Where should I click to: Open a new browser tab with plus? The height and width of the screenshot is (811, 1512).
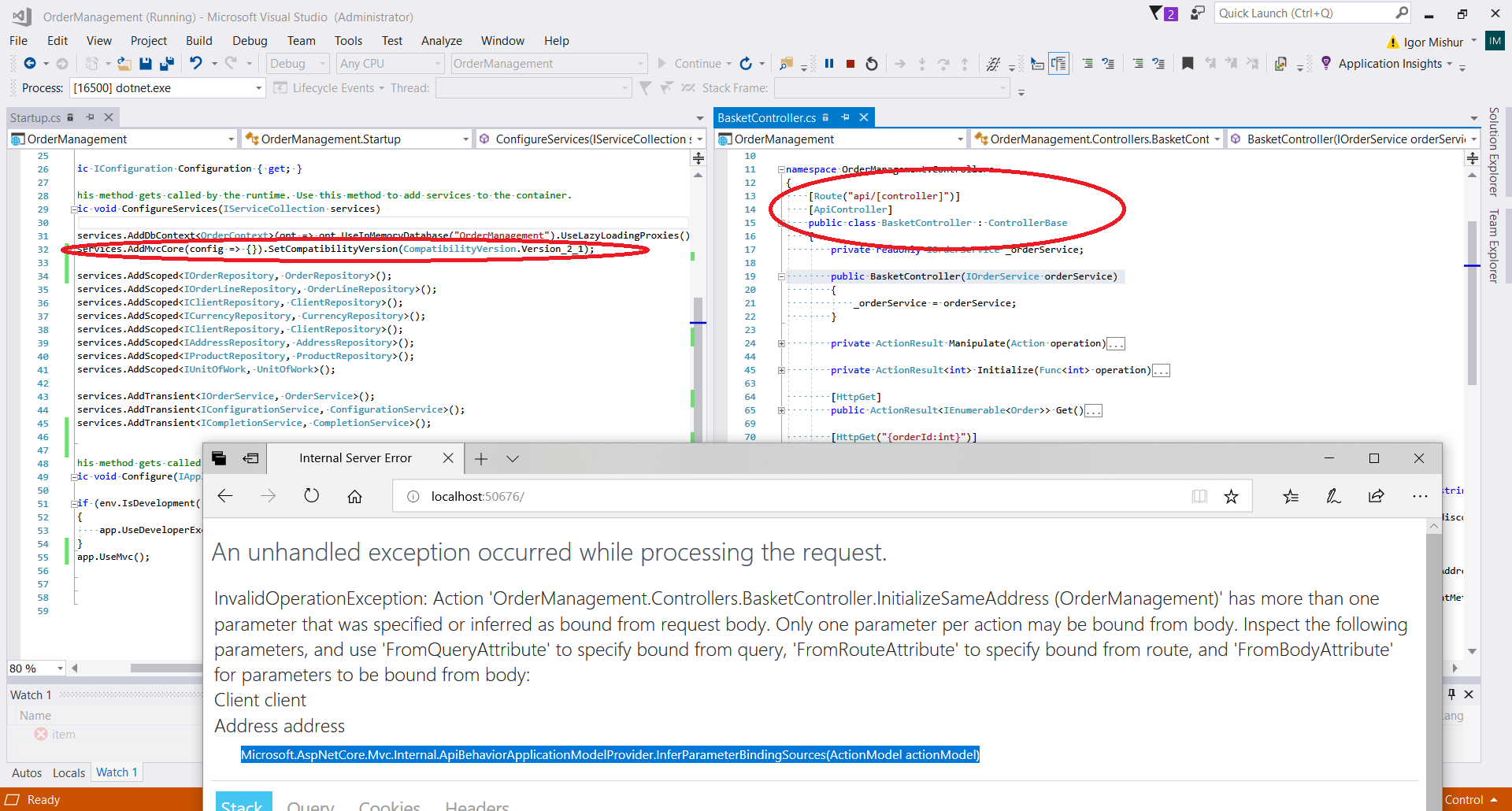(x=481, y=458)
